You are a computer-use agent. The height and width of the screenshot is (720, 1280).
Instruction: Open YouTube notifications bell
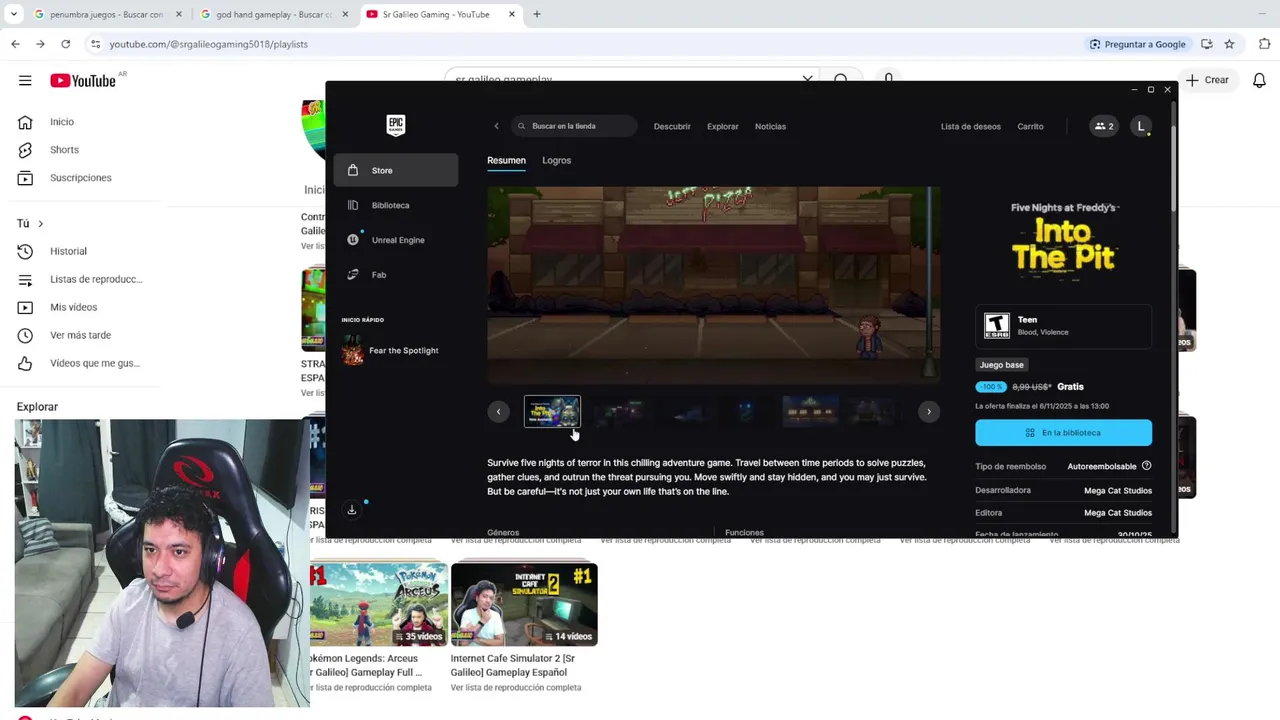click(x=1260, y=80)
